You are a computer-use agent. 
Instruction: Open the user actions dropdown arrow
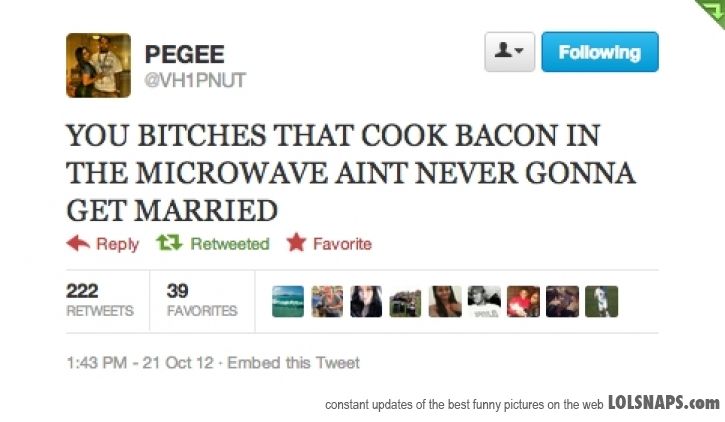(x=521, y=53)
